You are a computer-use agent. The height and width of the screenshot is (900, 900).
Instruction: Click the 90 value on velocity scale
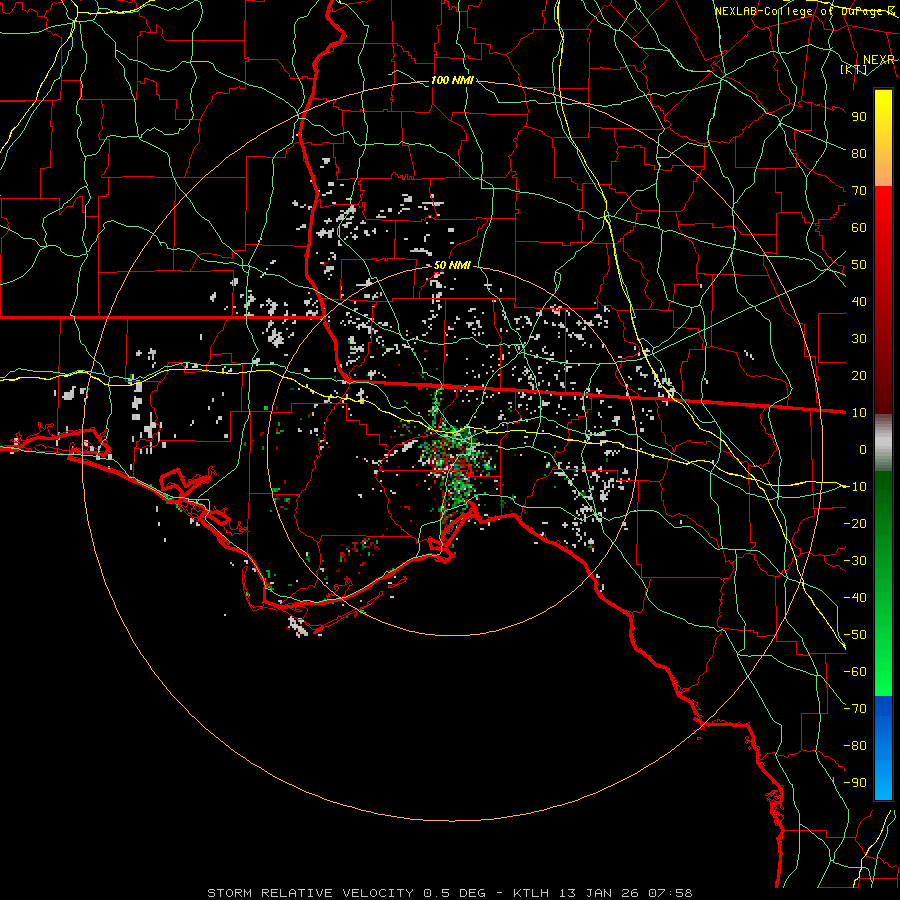[x=859, y=117]
